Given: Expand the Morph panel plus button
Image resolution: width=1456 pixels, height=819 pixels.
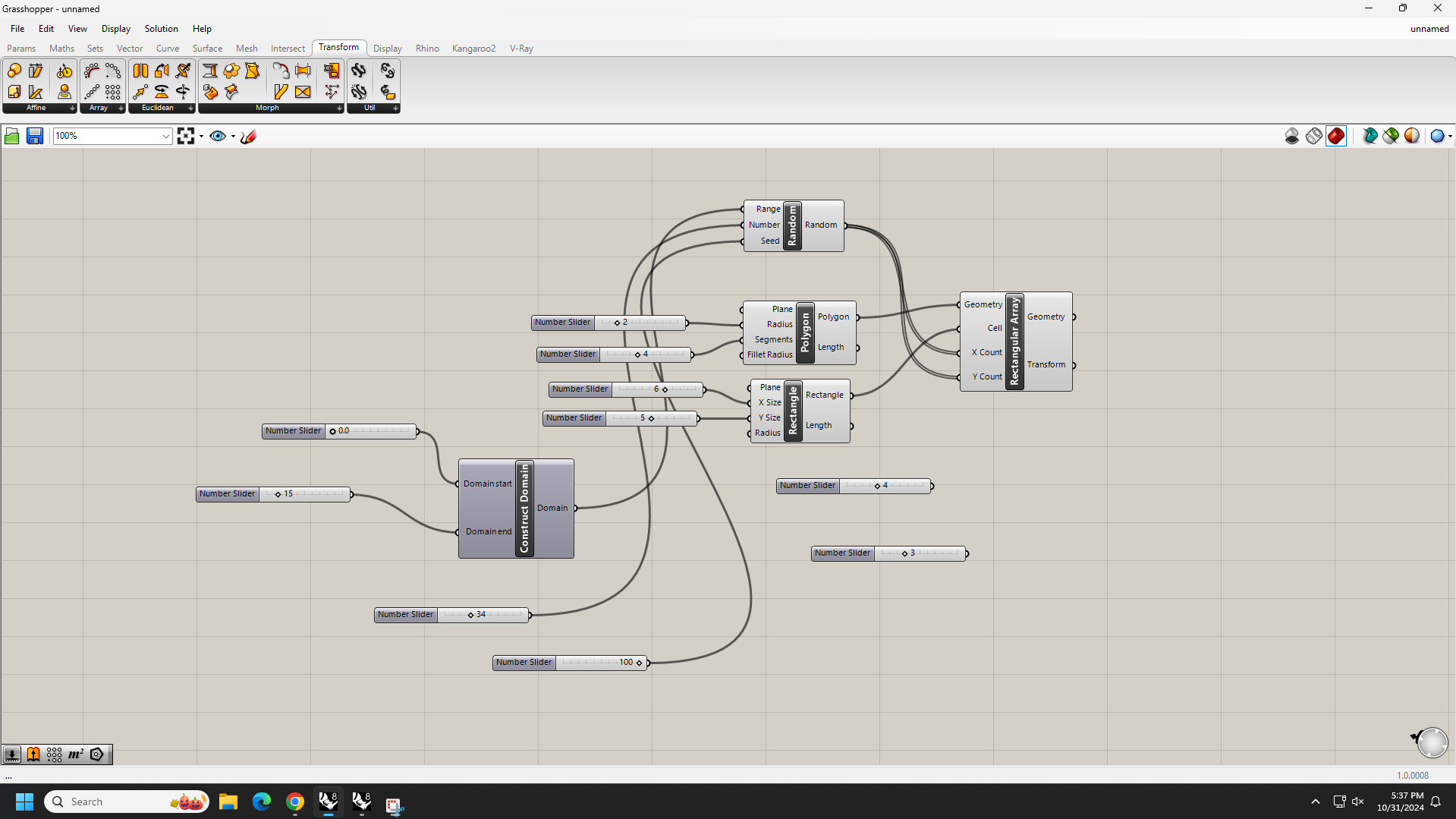Looking at the screenshot, I should click(x=339, y=109).
